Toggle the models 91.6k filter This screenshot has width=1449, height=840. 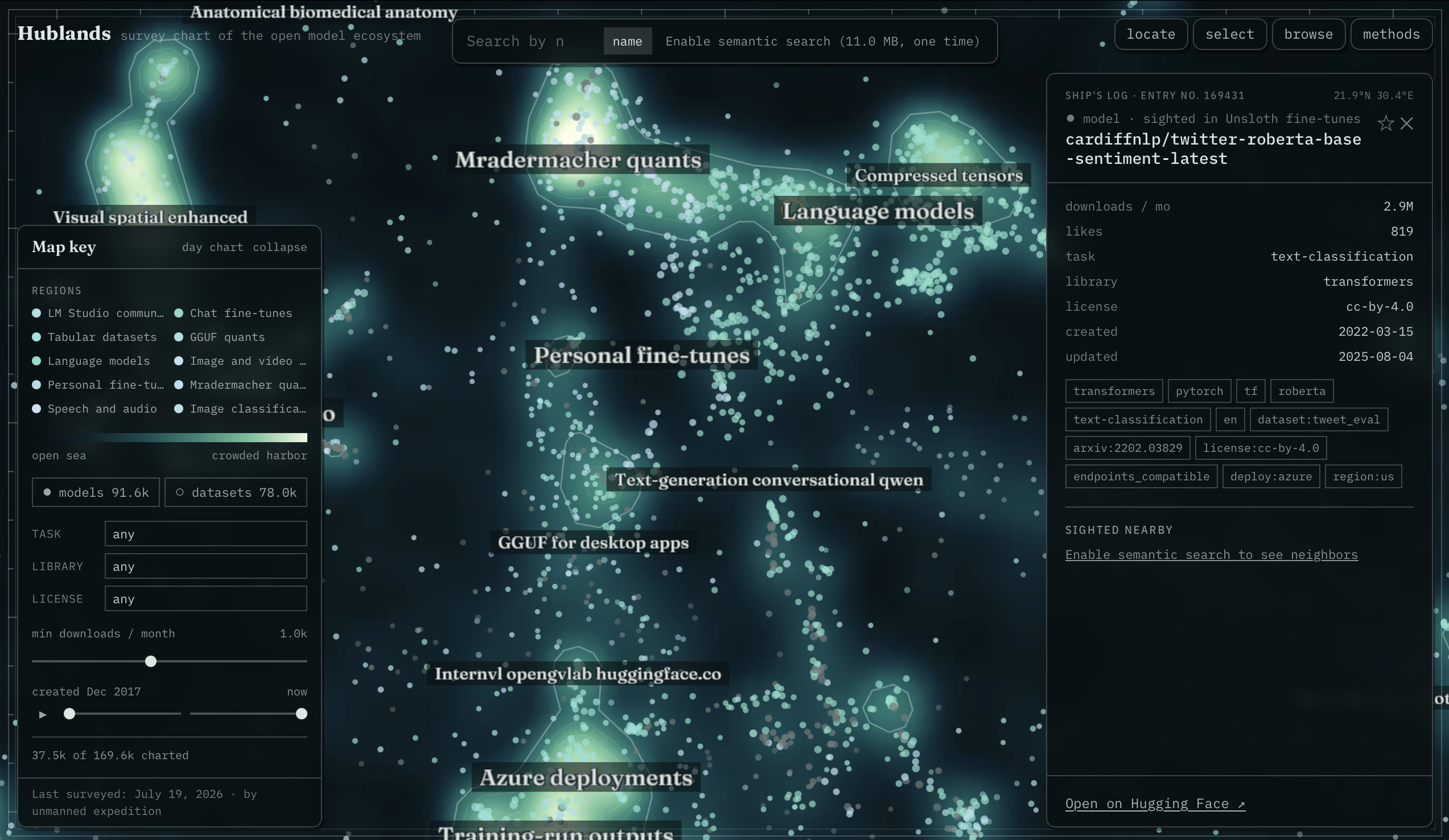[x=96, y=492]
